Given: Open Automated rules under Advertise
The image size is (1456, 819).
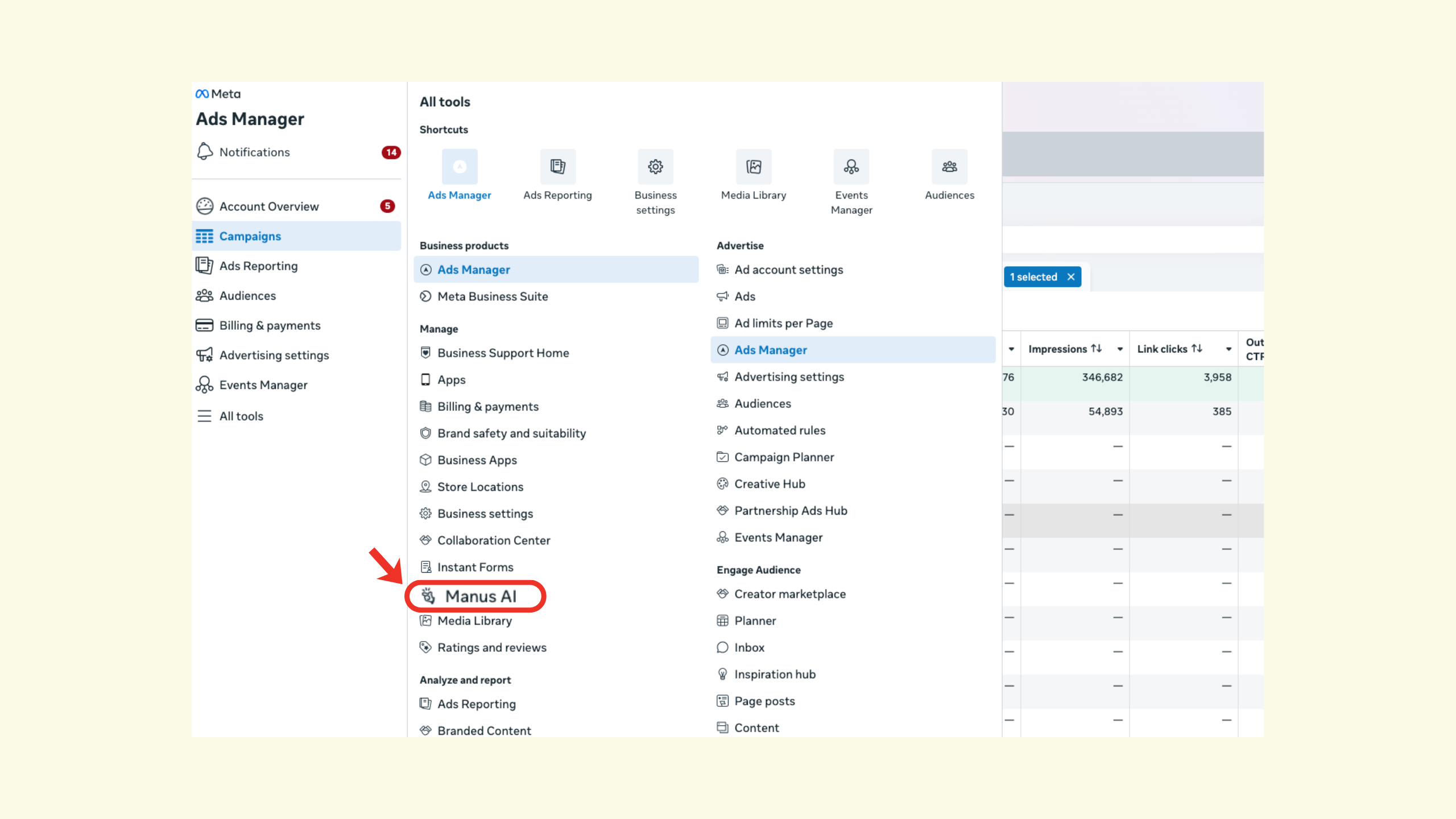Looking at the screenshot, I should coord(780,431).
